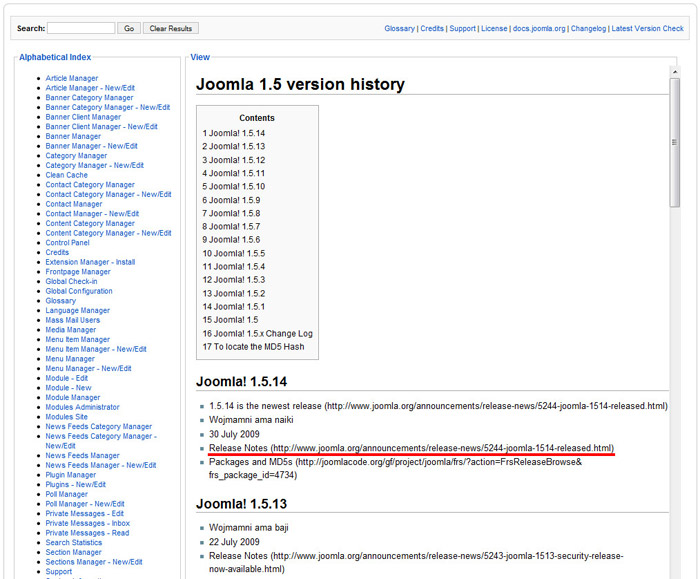Viewport: 700px width, 579px height.
Task: Open Search Statistics help entry
Action: [x=74, y=542]
